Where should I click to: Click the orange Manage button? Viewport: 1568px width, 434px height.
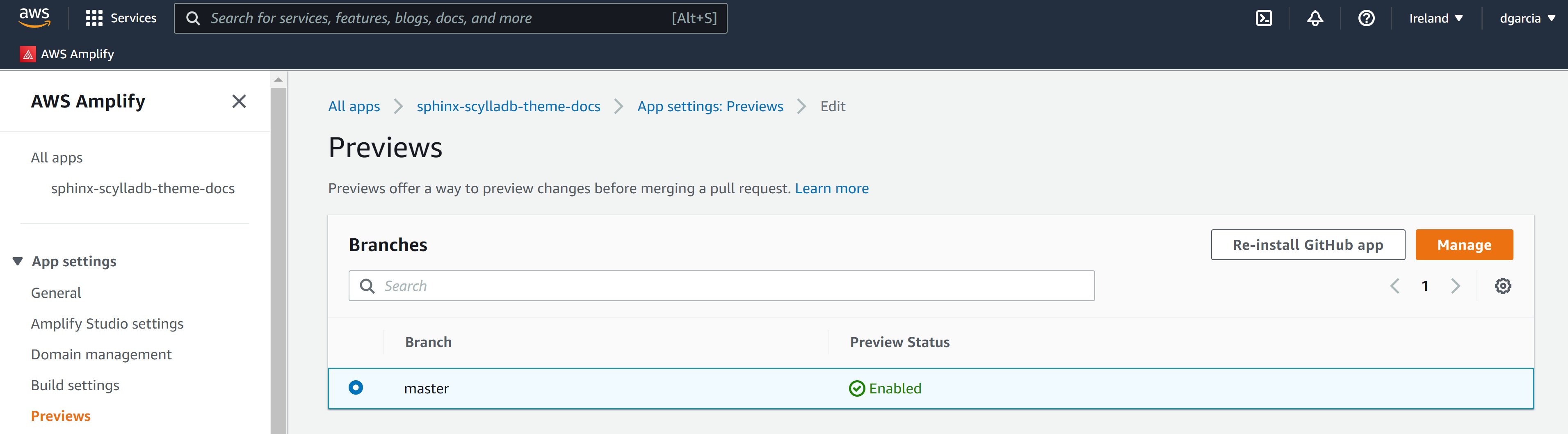(x=1463, y=245)
